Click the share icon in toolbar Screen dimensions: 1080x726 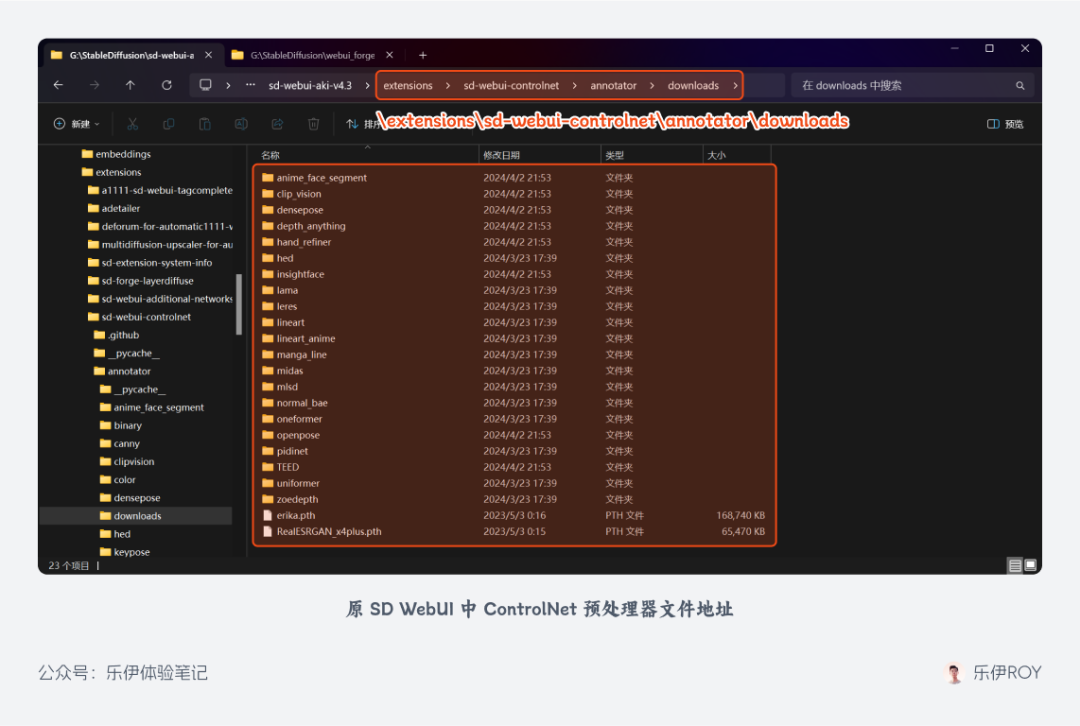277,124
